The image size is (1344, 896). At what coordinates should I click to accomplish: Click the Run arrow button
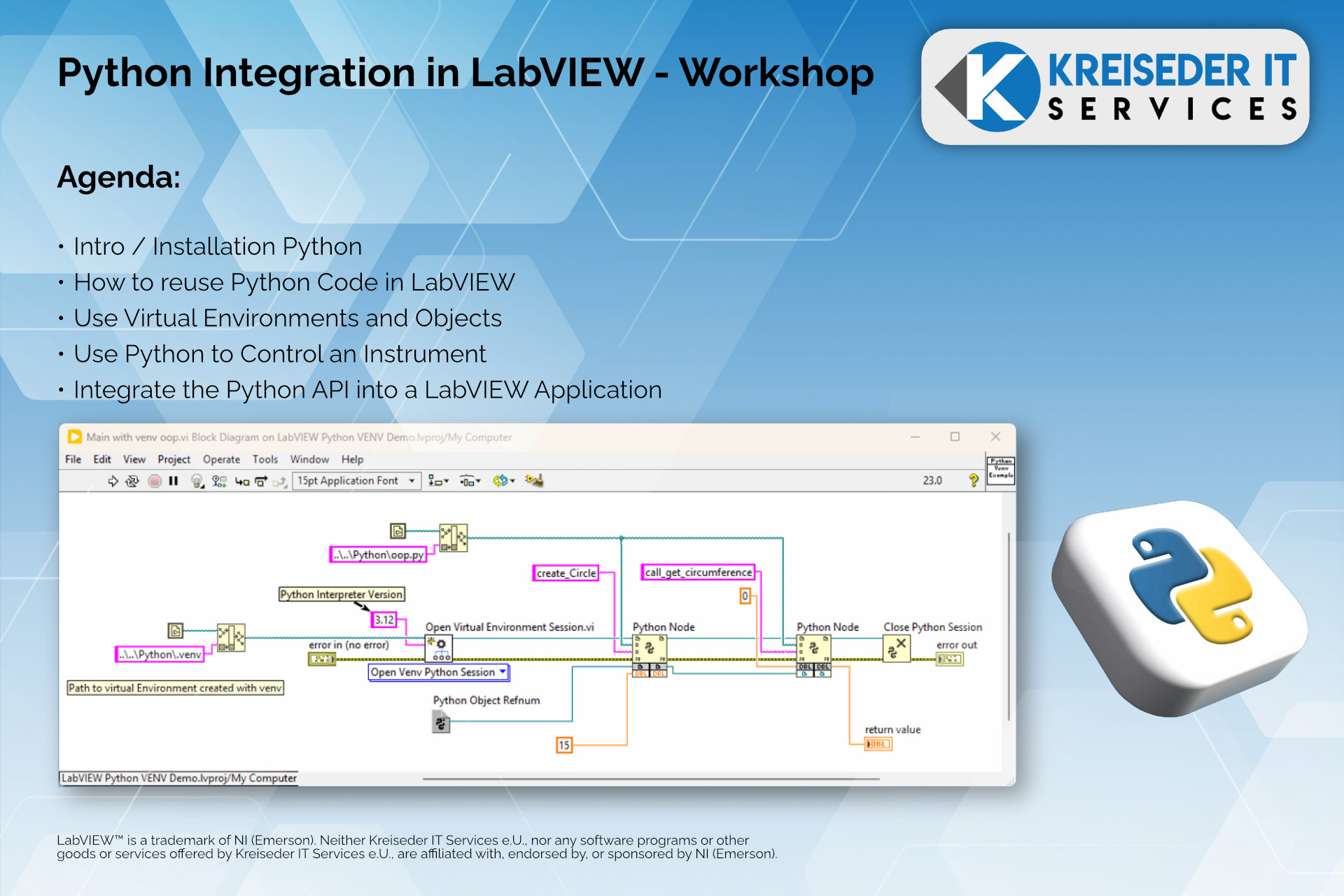point(113,481)
